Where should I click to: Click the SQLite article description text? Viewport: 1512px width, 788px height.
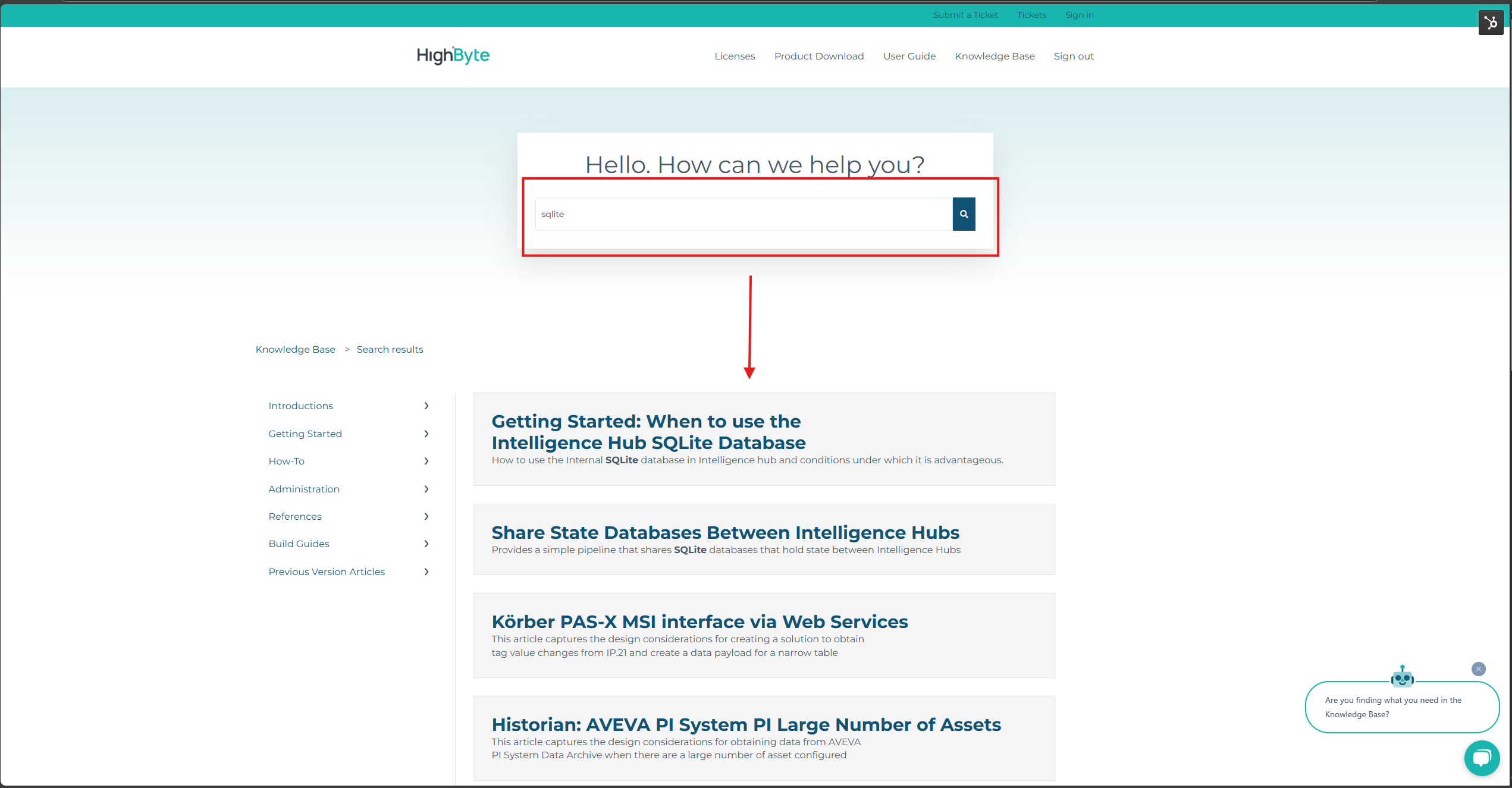pos(747,460)
